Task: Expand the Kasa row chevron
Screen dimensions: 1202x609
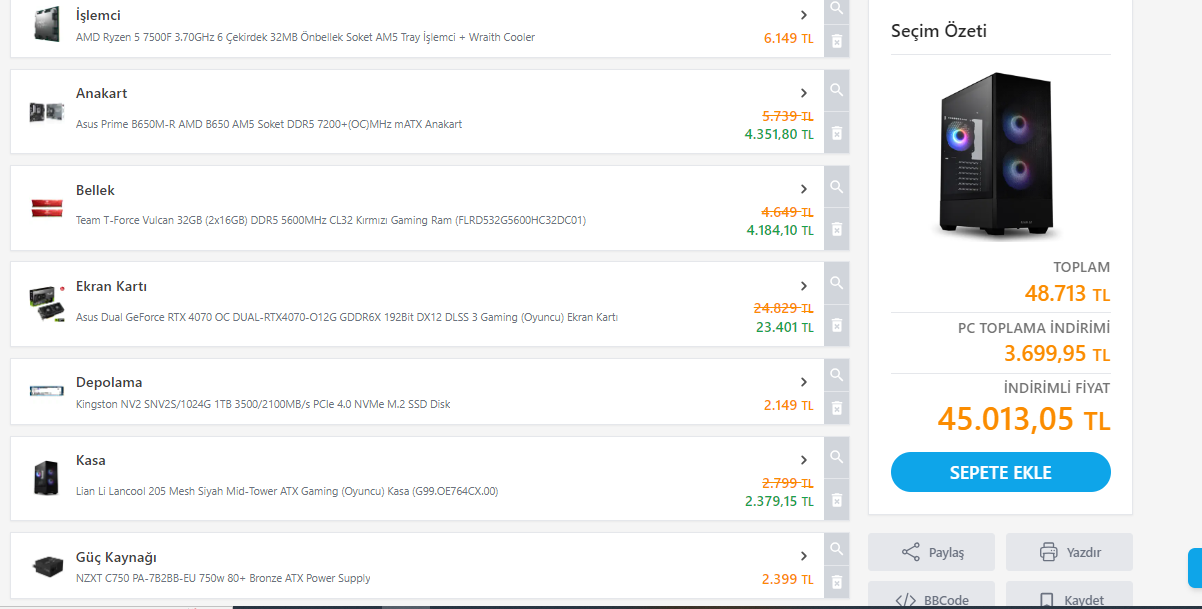Action: 804,460
